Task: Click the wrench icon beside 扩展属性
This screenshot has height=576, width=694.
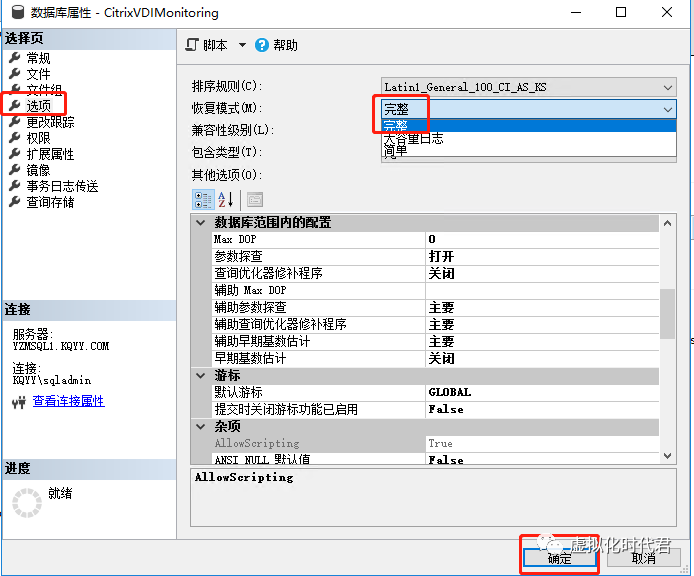Action: [x=15, y=154]
